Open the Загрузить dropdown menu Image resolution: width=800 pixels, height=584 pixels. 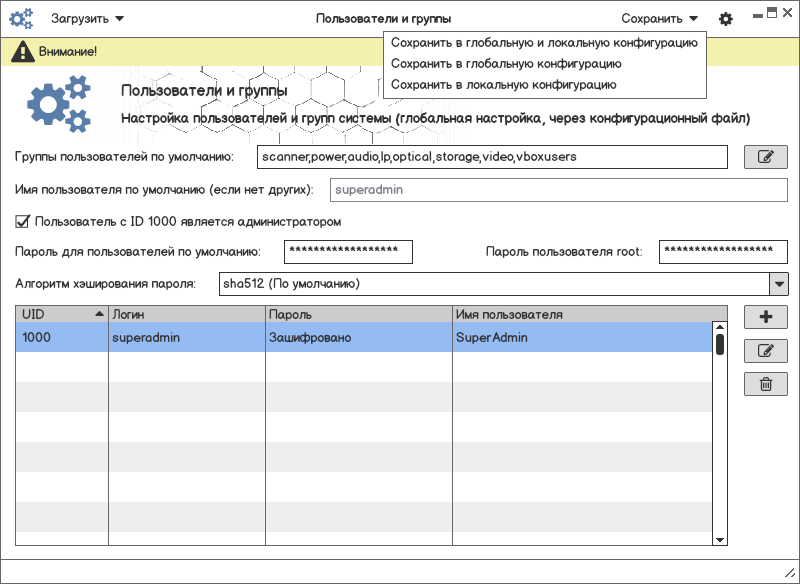tap(88, 18)
